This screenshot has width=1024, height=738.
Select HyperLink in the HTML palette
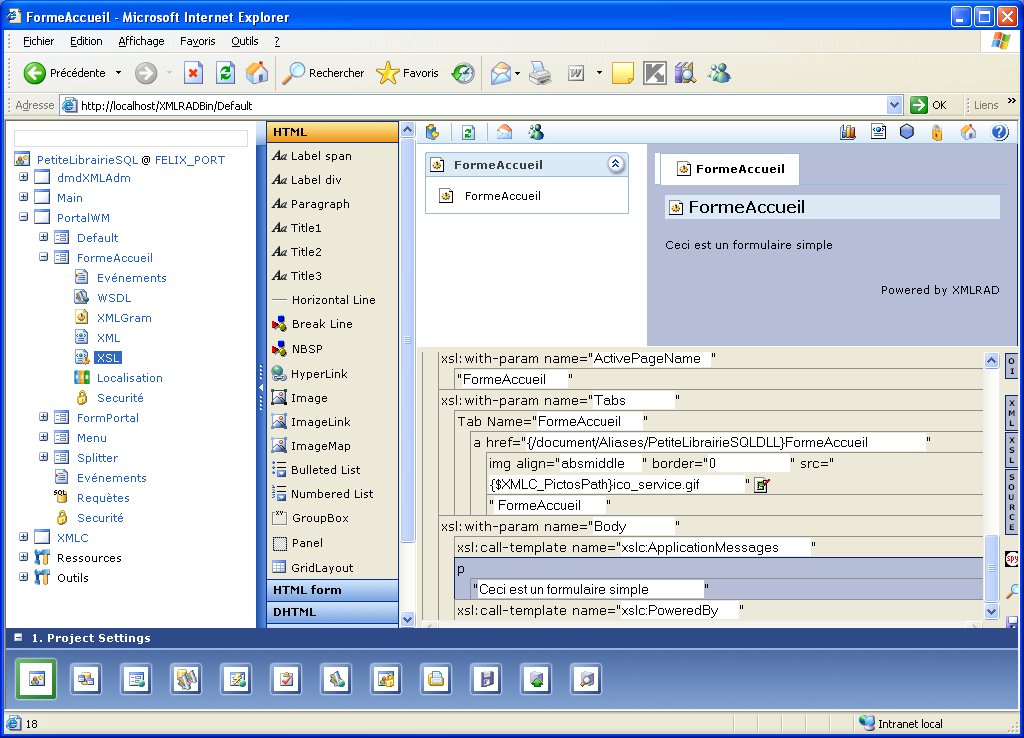click(319, 374)
